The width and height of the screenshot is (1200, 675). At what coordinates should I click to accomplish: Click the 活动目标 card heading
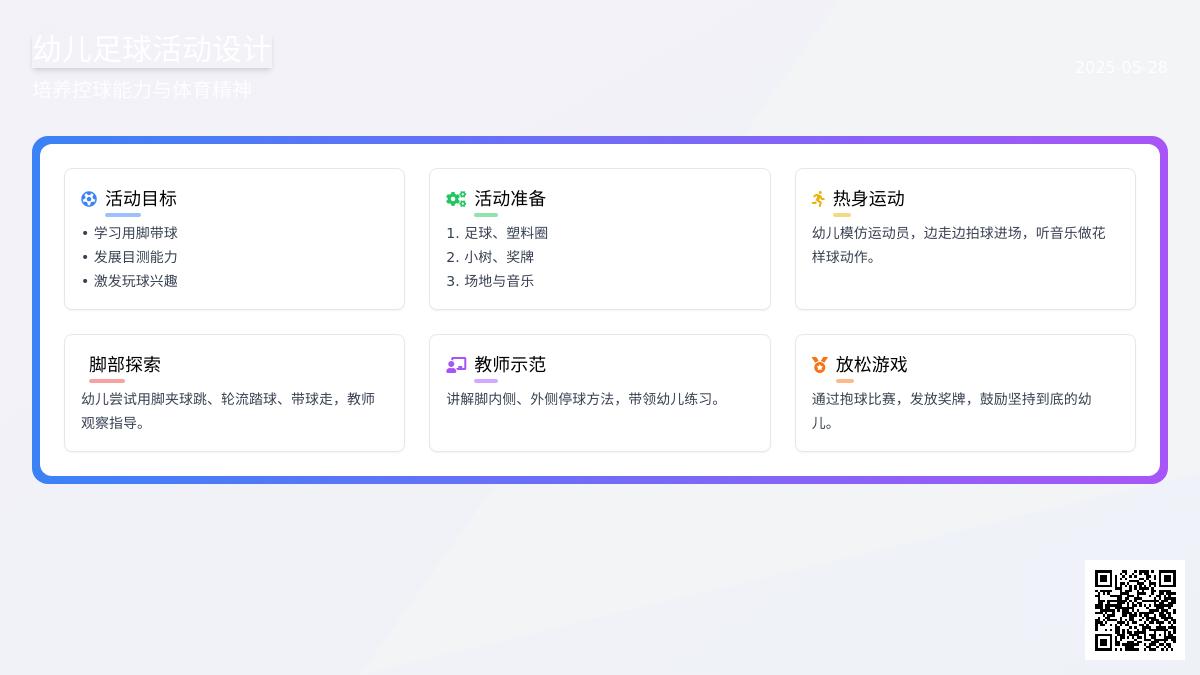(x=141, y=199)
